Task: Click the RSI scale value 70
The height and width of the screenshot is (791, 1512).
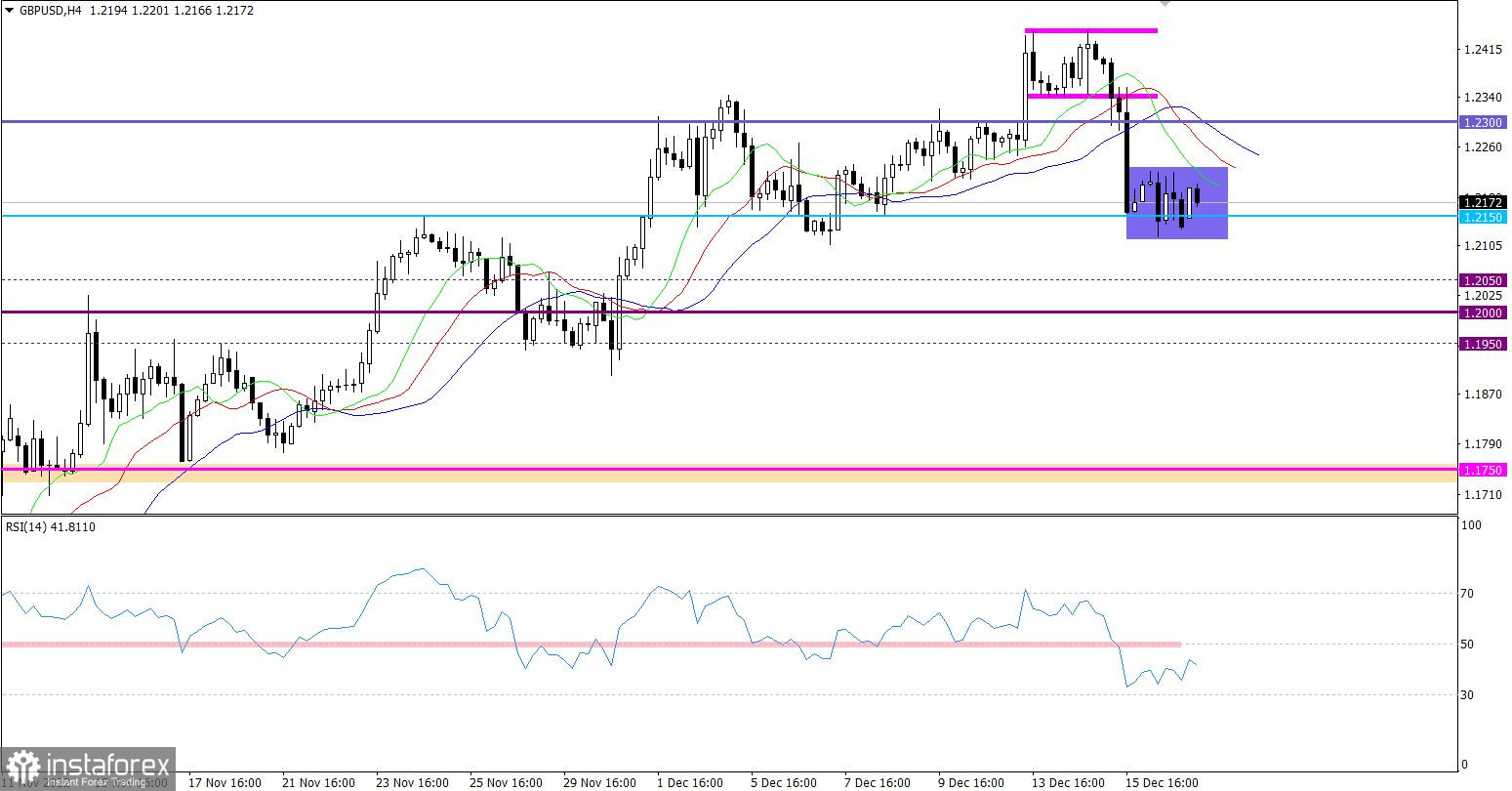Action: pyautogui.click(x=1469, y=593)
